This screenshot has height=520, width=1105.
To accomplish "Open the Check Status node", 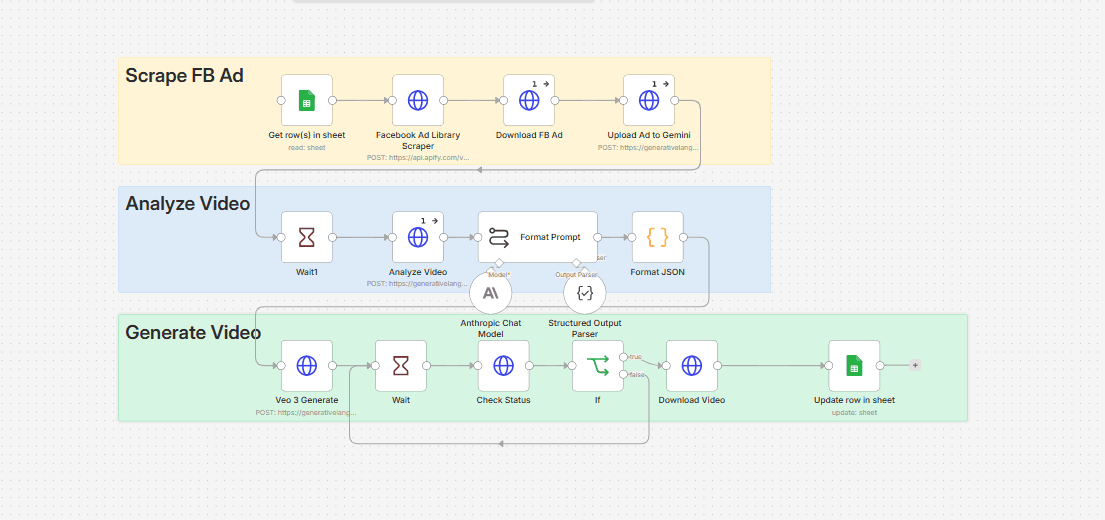I will point(503,366).
